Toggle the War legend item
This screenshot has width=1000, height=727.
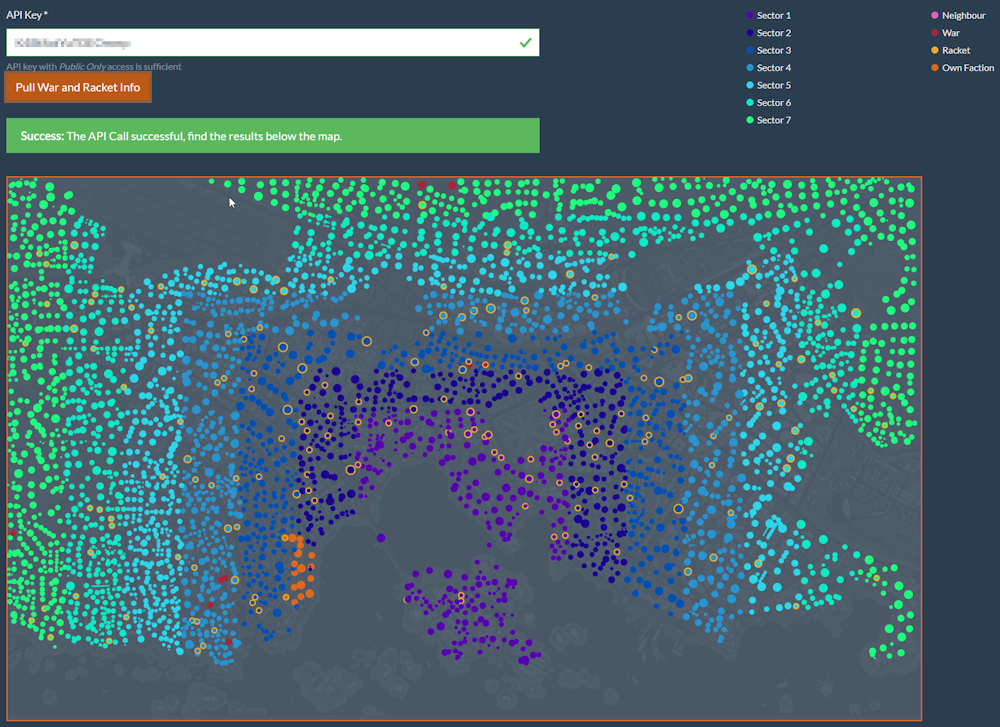950,33
